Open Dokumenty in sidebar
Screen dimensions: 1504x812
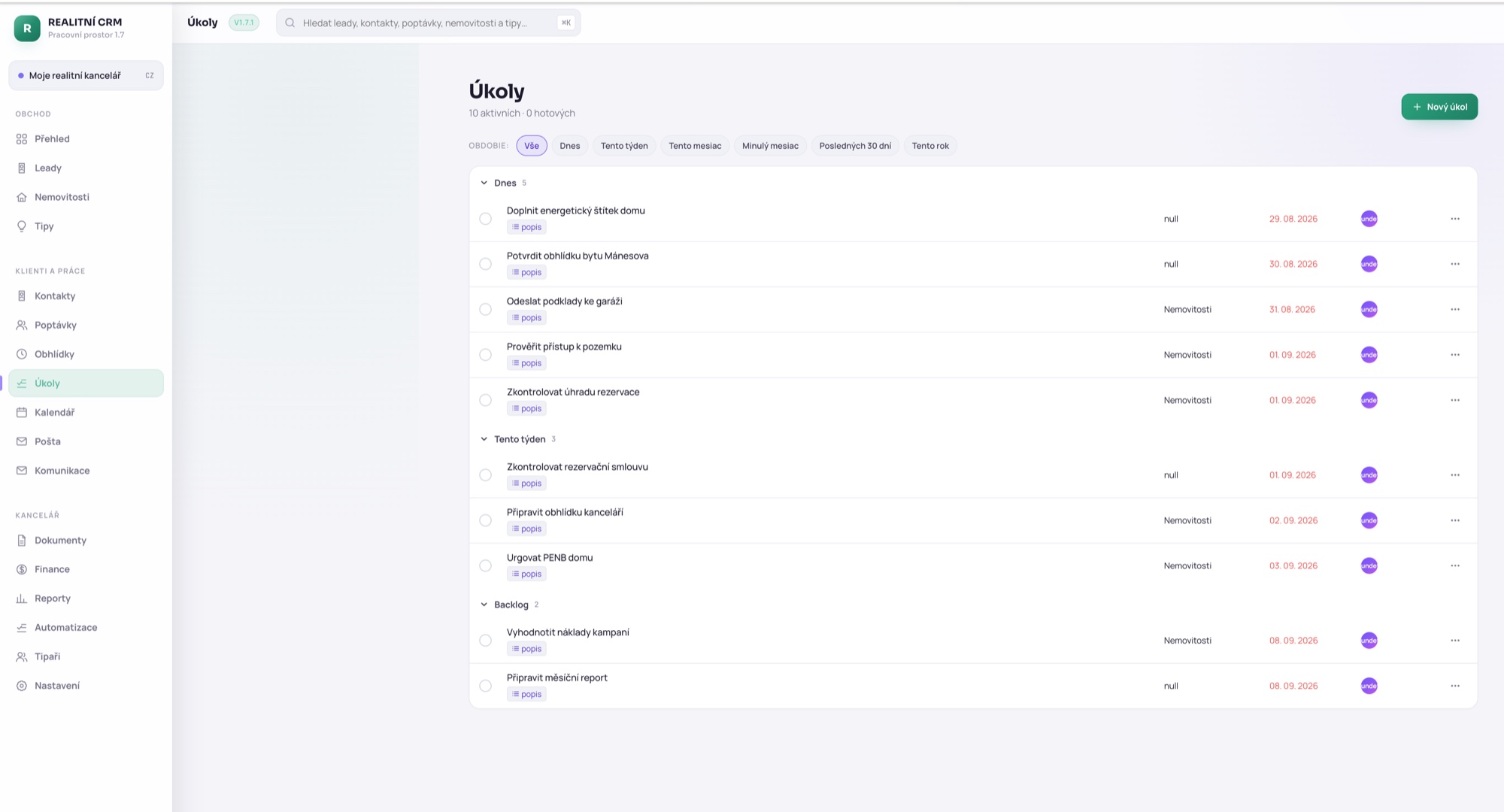(86, 541)
